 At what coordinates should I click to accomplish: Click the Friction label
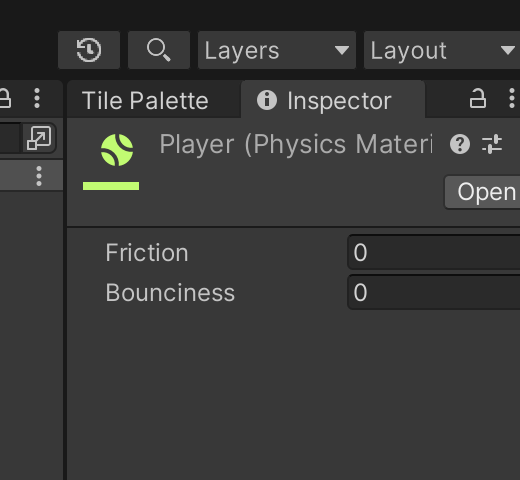[x=147, y=253]
